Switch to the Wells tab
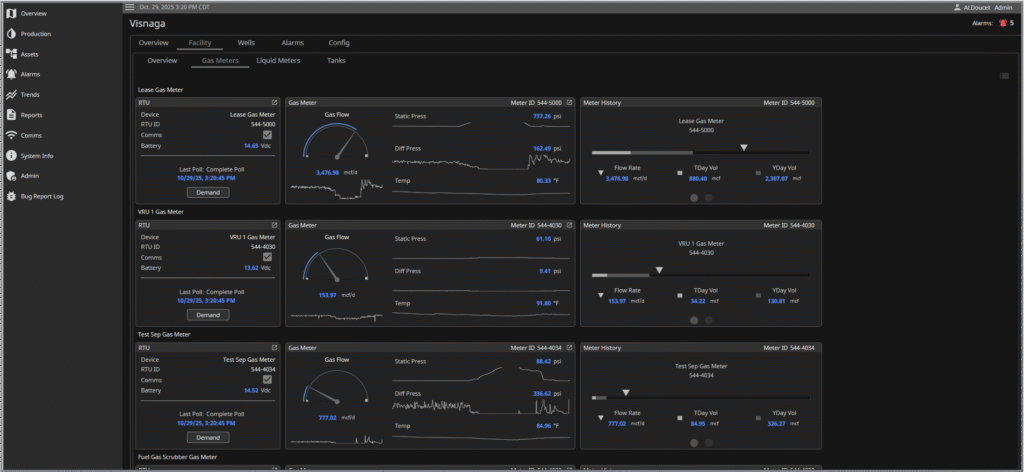The image size is (1024, 472). tap(246, 43)
